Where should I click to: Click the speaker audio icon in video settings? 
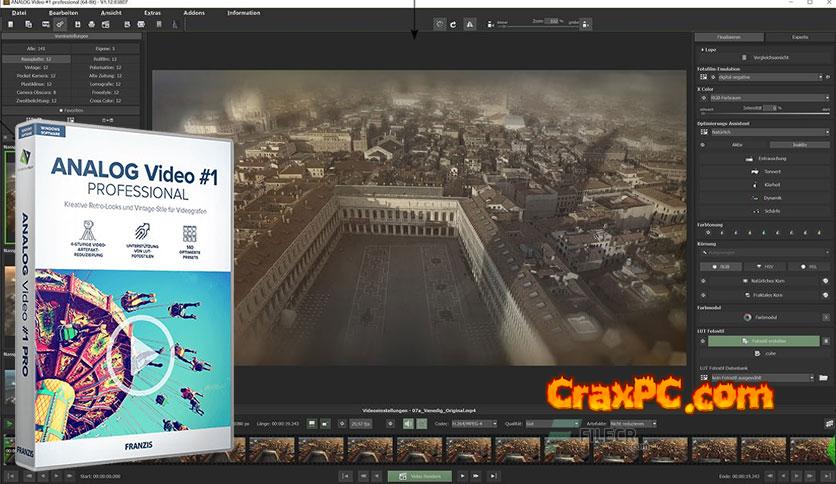coord(407,424)
